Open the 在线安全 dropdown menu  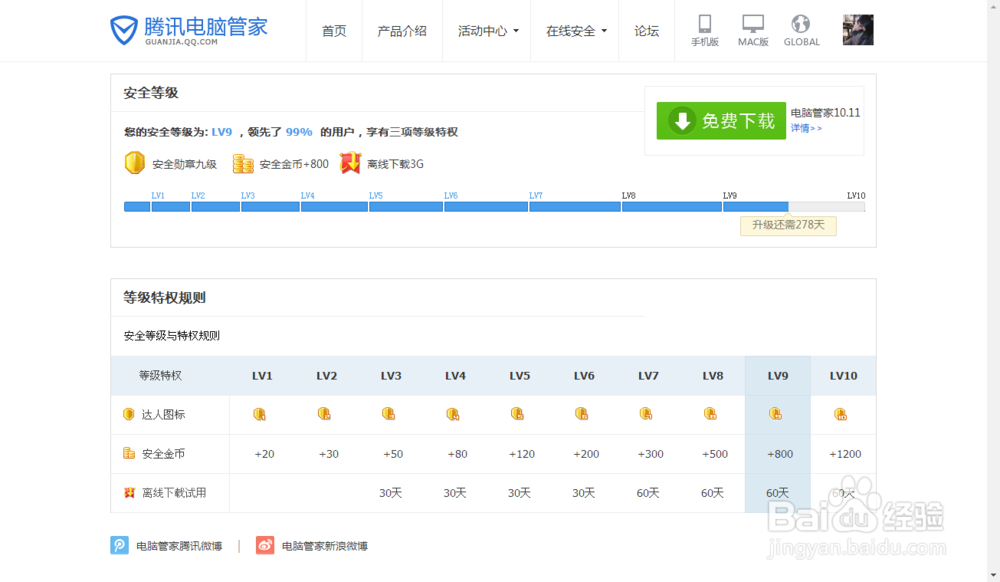pyautogui.click(x=573, y=30)
